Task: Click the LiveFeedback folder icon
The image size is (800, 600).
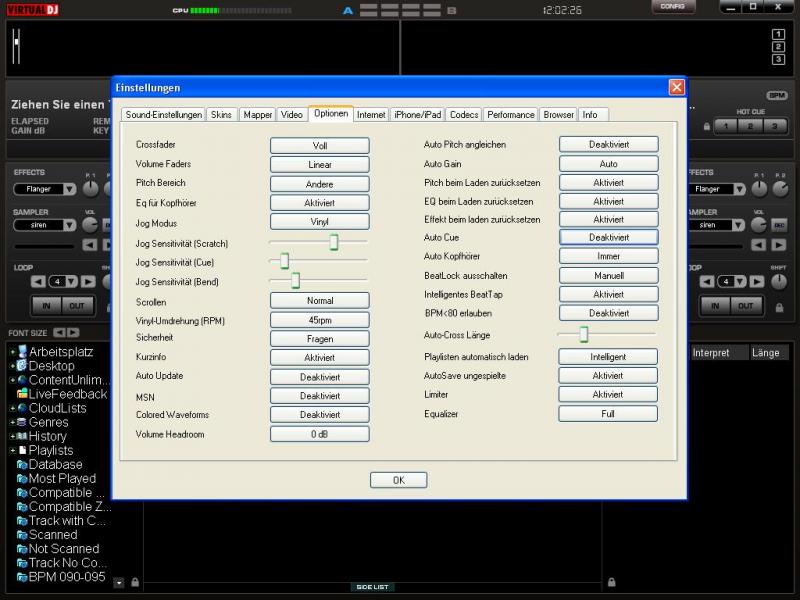Action: coord(21,394)
